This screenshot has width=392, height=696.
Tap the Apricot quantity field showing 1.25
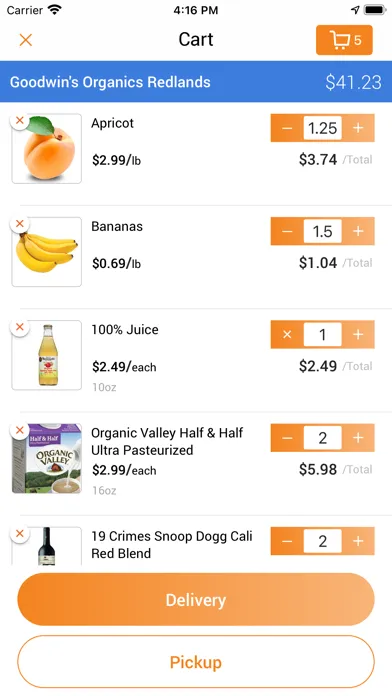(323, 128)
